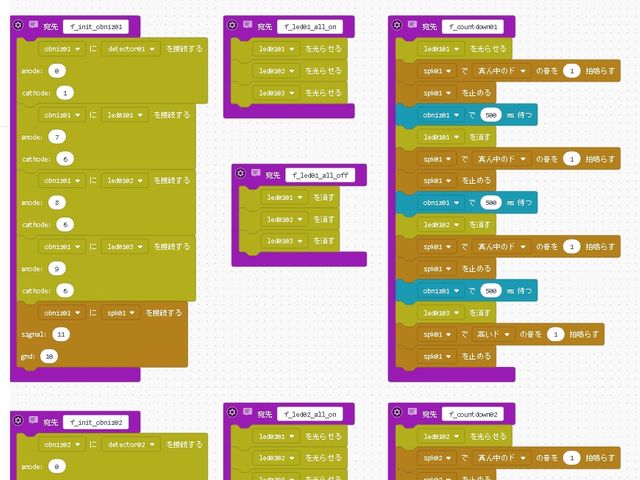This screenshot has width=640, height=480.
Task: Open comment icon on f_countdown01 block
Action: click(x=413, y=27)
